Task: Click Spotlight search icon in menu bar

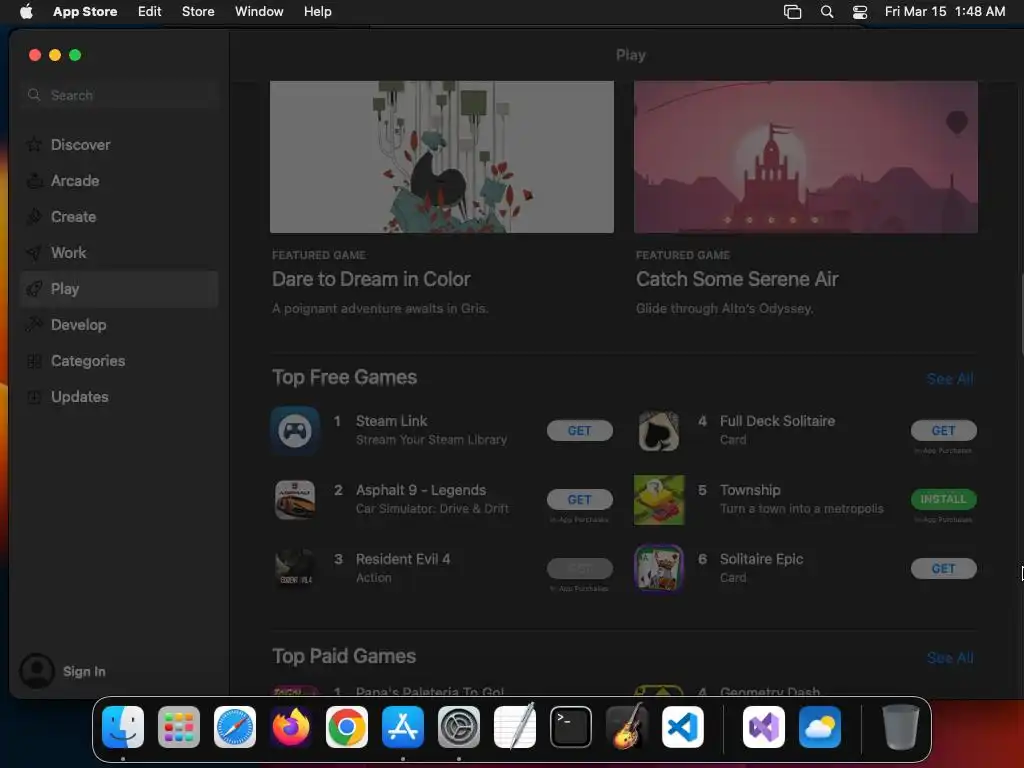Action: click(827, 11)
